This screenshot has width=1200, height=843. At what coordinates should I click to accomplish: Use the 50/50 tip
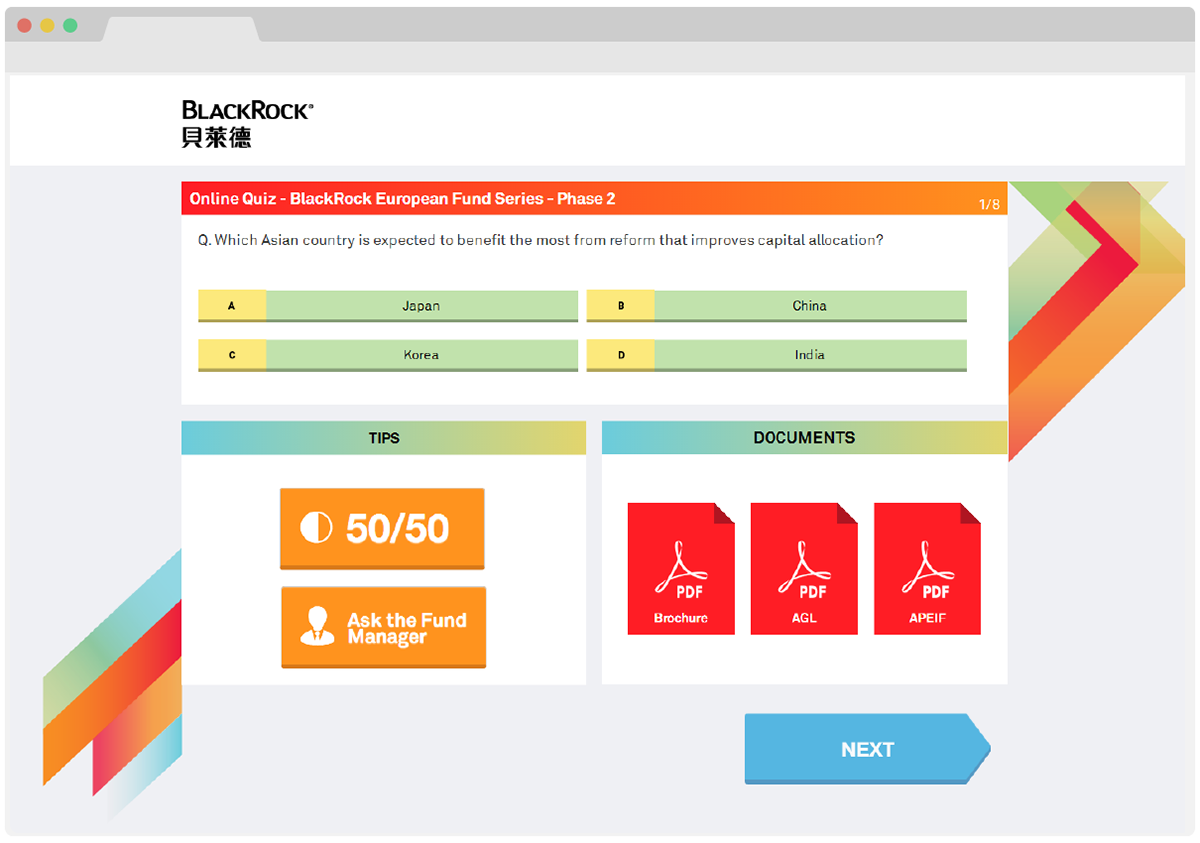pyautogui.click(x=382, y=529)
